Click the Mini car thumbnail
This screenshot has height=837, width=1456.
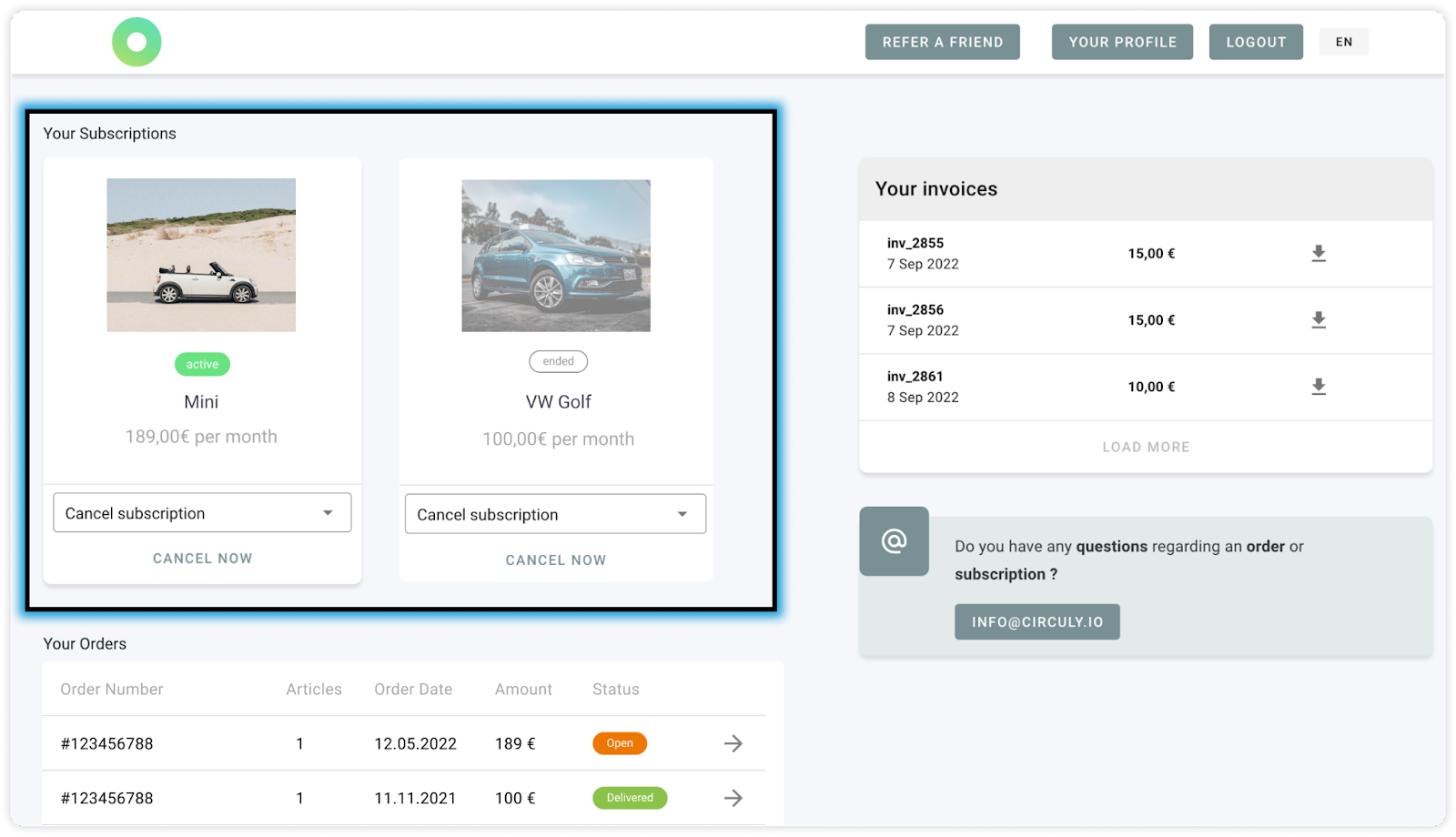201,255
